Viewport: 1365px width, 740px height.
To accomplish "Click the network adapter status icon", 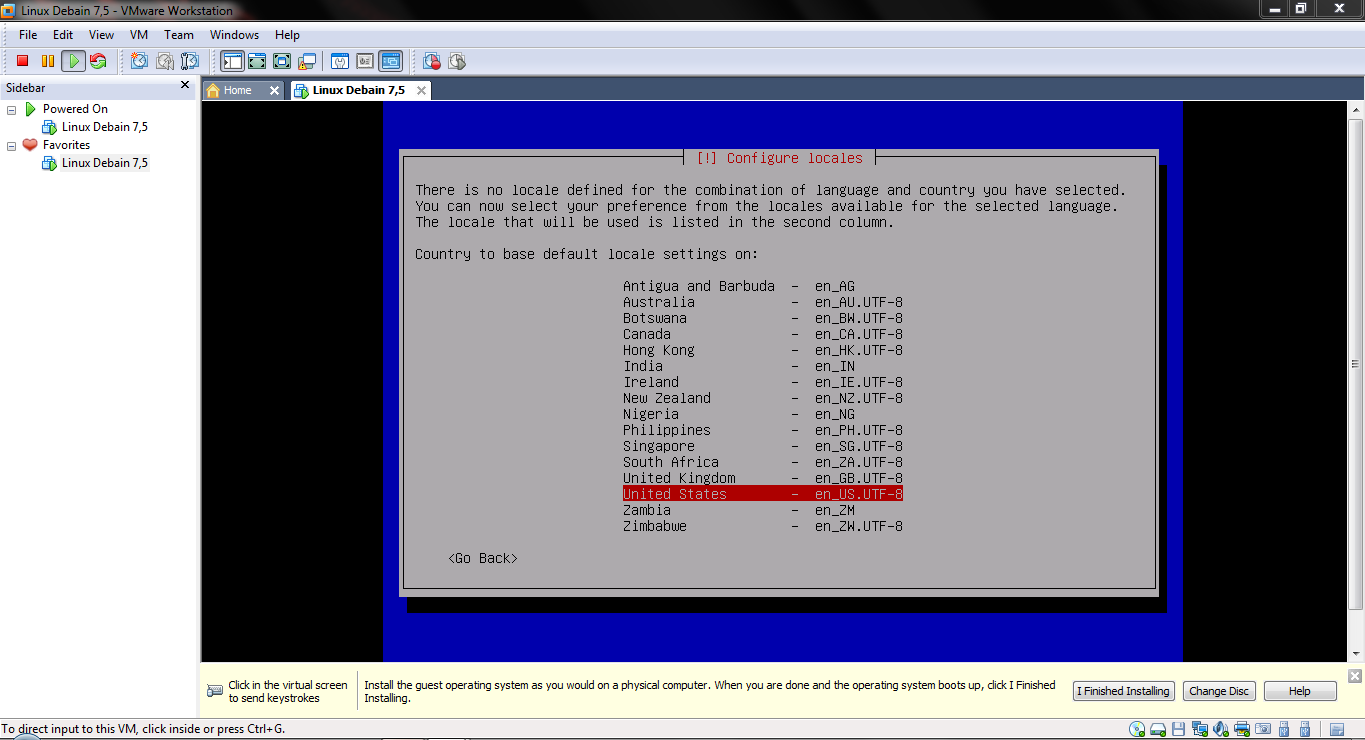I will 1200,729.
